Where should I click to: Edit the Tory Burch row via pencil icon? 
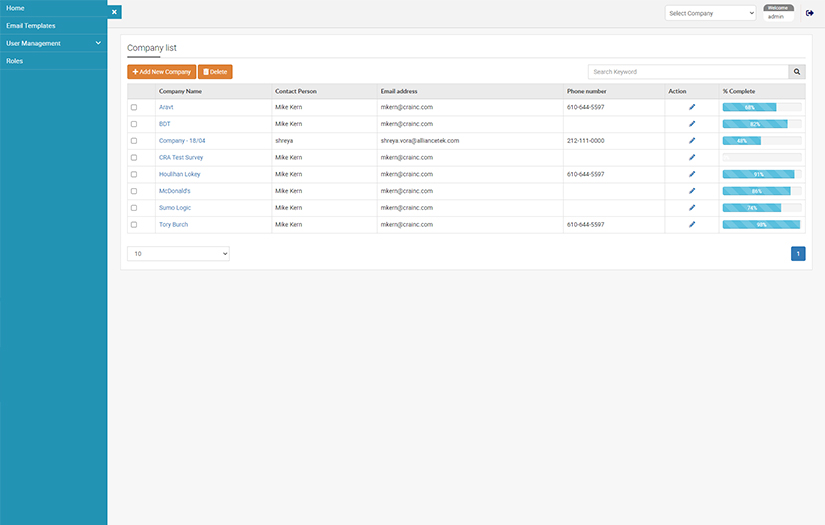(x=692, y=225)
